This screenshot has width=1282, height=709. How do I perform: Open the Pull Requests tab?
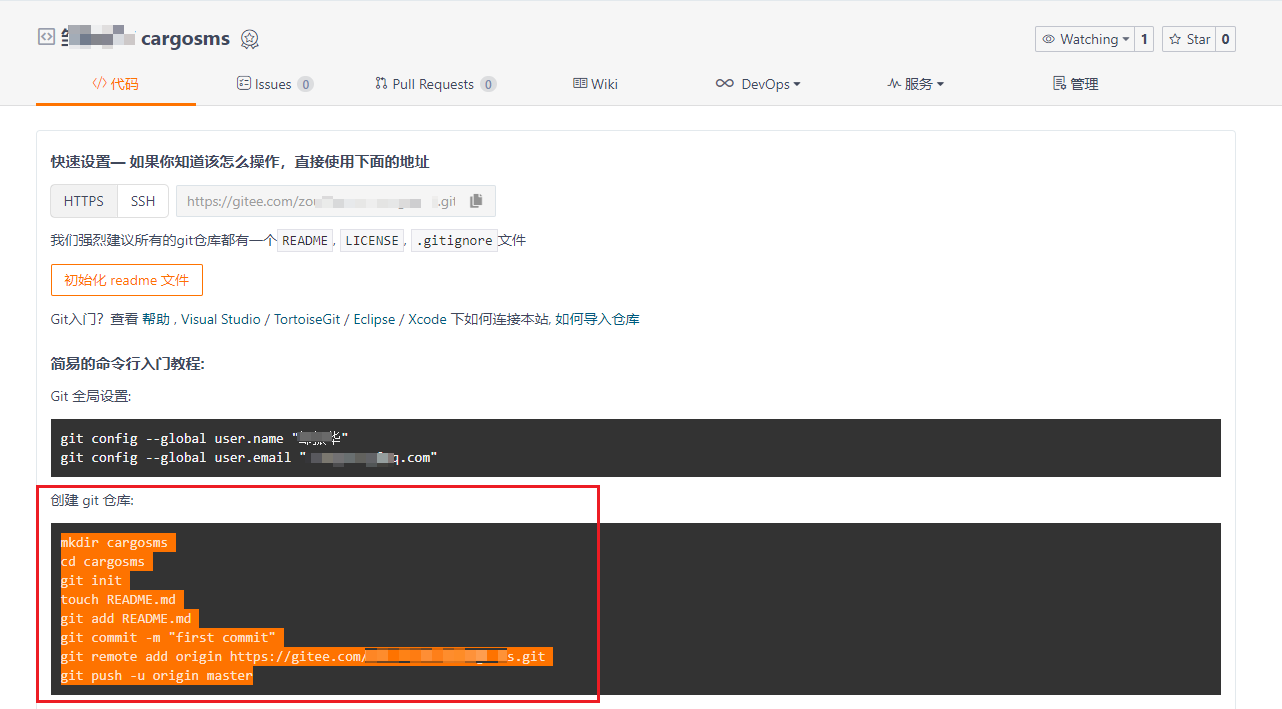point(435,84)
